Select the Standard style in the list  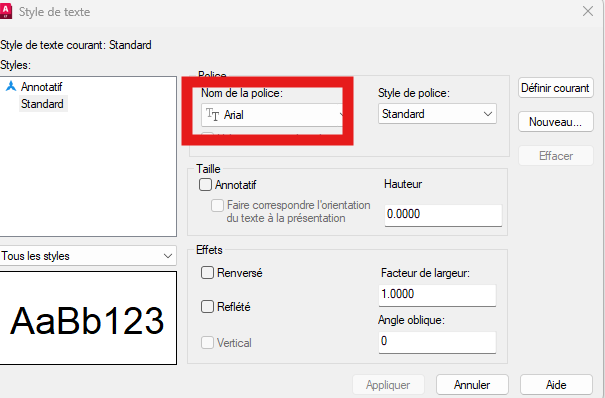(42, 104)
